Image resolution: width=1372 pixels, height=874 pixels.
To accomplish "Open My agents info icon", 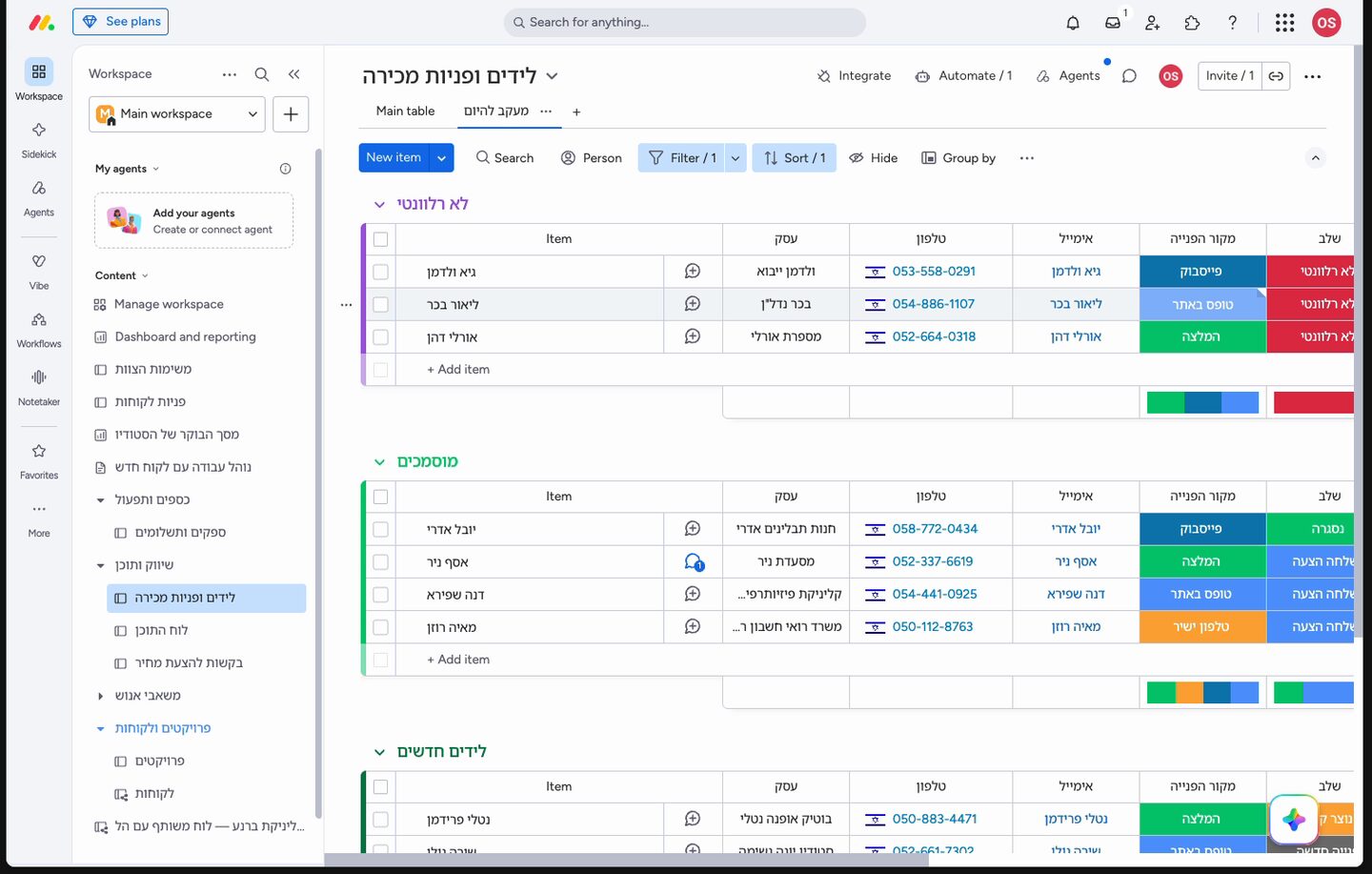I will pyautogui.click(x=285, y=169).
